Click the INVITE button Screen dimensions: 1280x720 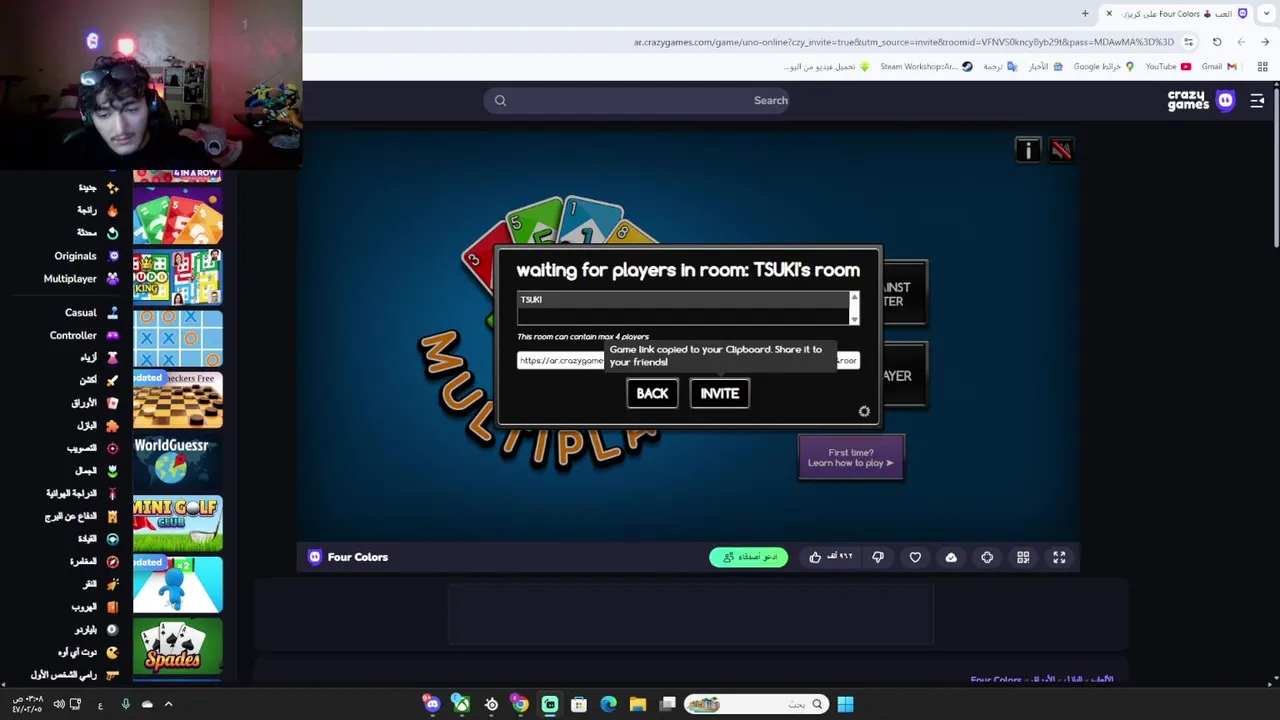pyautogui.click(x=720, y=393)
